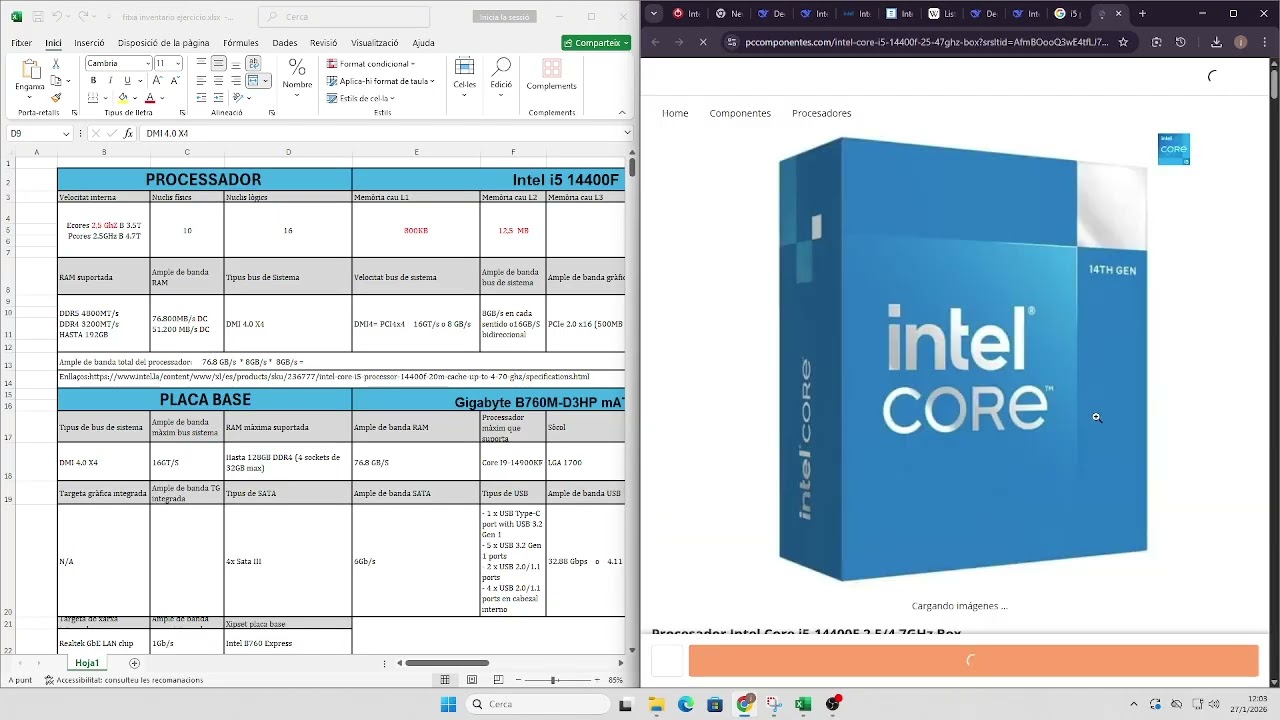Expand the Cel·les group menu

tap(464, 74)
